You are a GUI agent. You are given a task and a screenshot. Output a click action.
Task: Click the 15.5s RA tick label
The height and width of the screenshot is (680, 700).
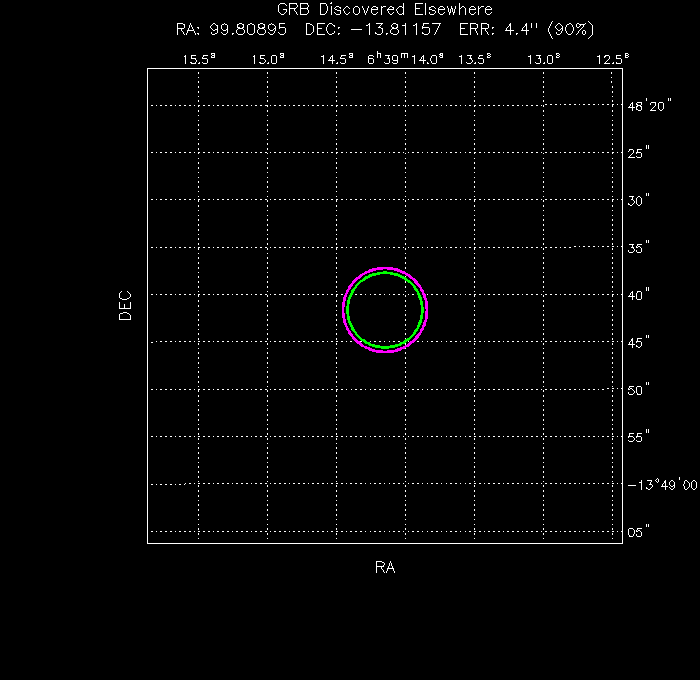click(x=199, y=59)
